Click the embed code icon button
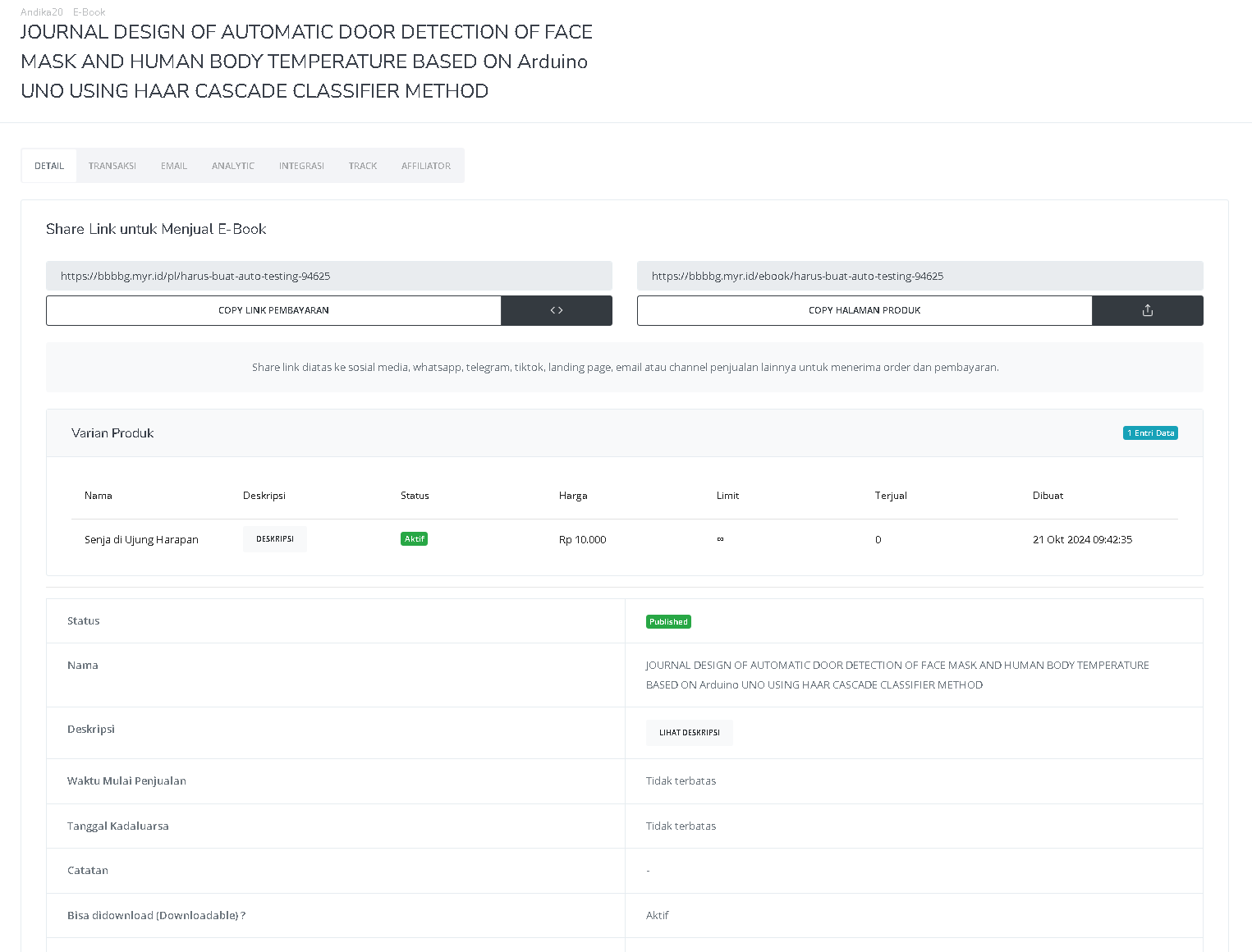1252x952 pixels. (x=557, y=310)
